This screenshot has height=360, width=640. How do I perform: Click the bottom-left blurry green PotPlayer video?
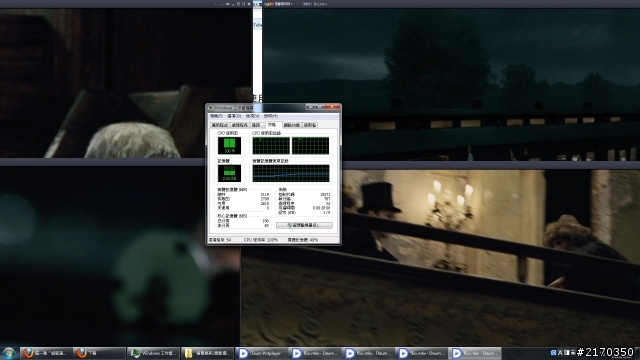click(x=120, y=256)
